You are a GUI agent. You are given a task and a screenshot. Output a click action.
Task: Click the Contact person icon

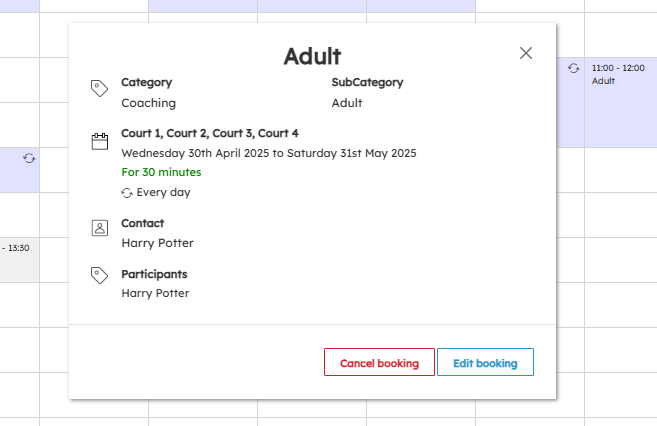pyautogui.click(x=100, y=228)
